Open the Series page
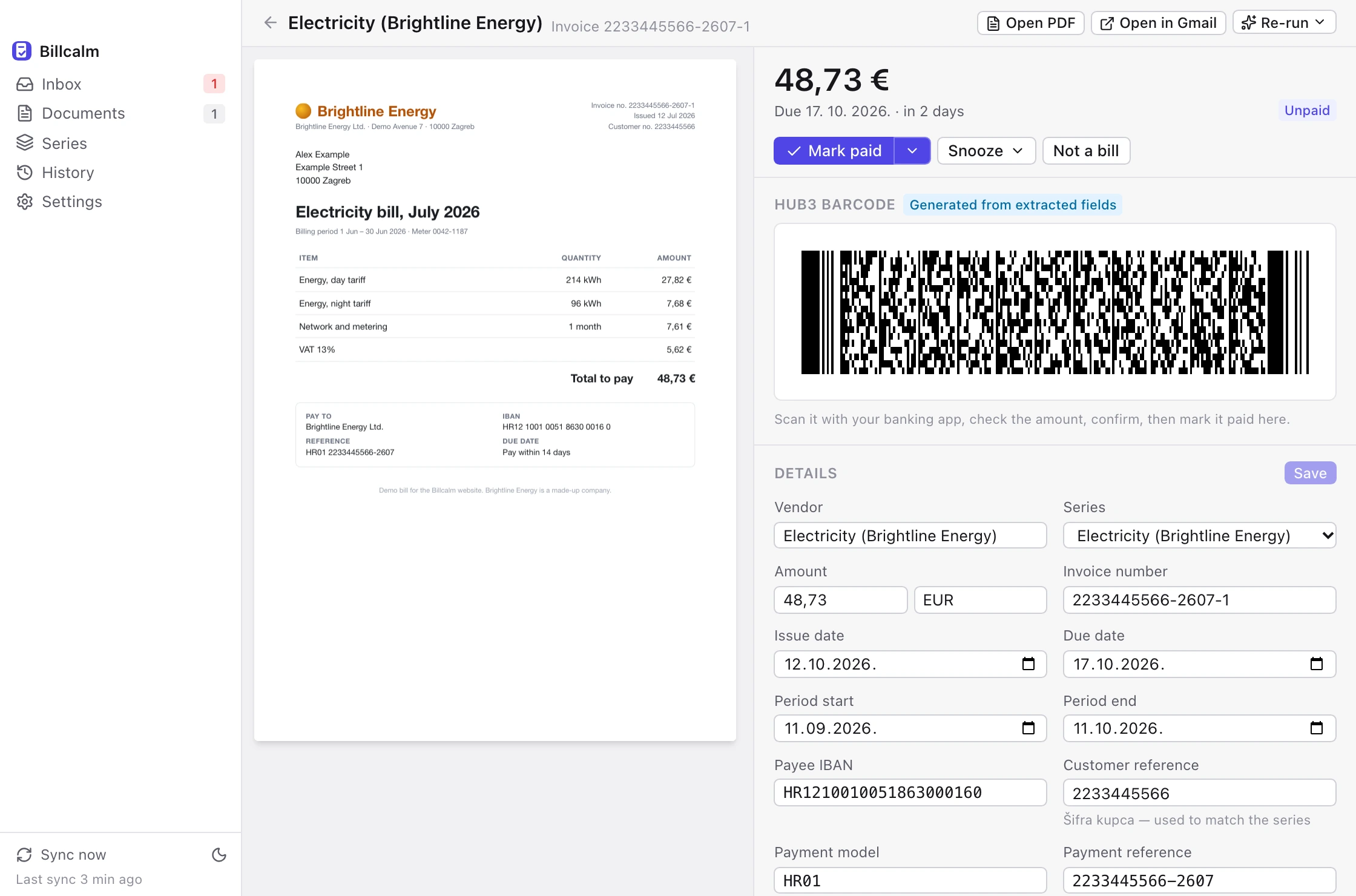Screen dimensions: 1356x896 coord(120,143)
